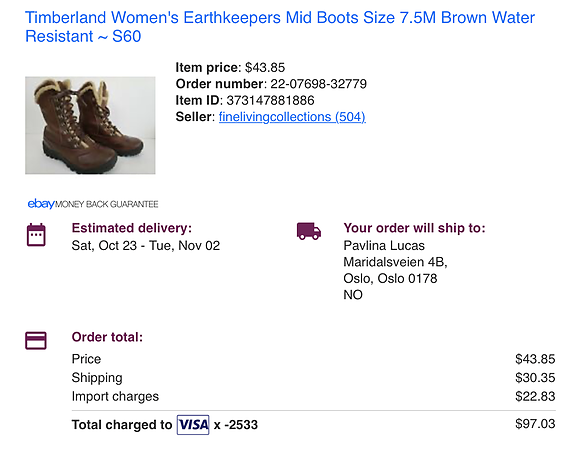The height and width of the screenshot is (456, 575).
Task: Click the delivery truck shipping icon
Action: pos(309,231)
